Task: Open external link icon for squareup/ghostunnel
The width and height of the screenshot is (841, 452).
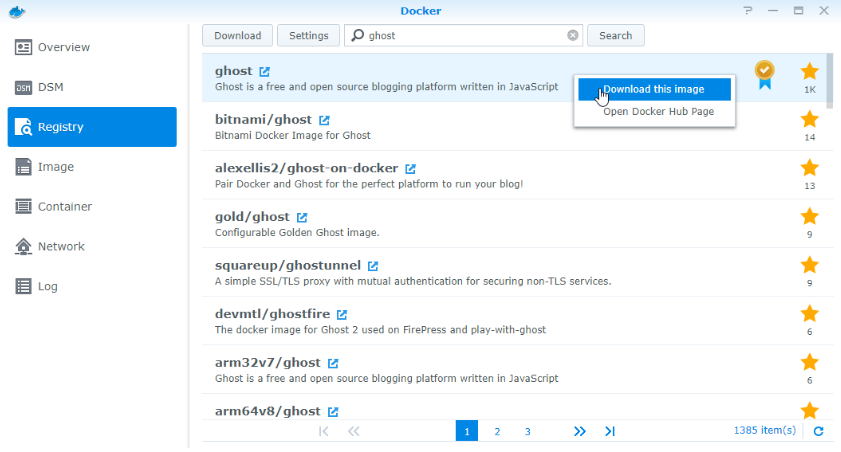Action: point(373,266)
